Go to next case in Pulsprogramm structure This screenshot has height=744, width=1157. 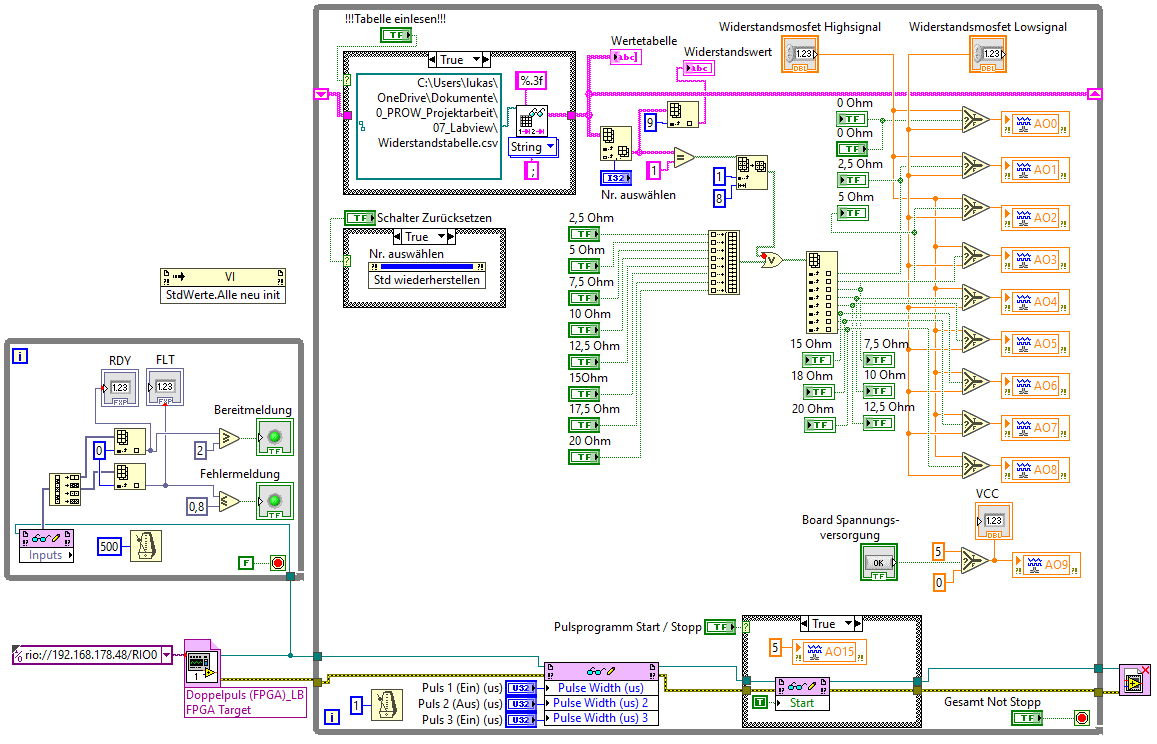click(858, 624)
